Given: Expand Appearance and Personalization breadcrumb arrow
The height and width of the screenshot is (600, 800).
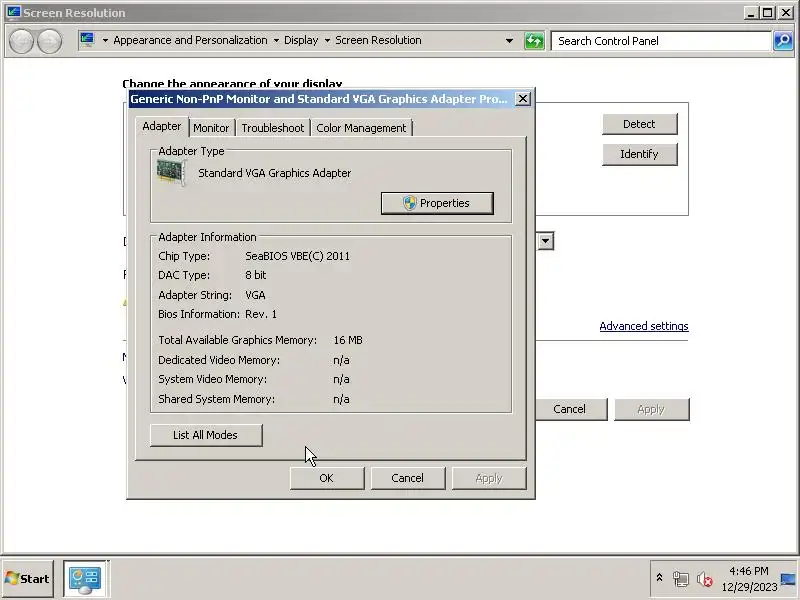Looking at the screenshot, I should coord(276,40).
